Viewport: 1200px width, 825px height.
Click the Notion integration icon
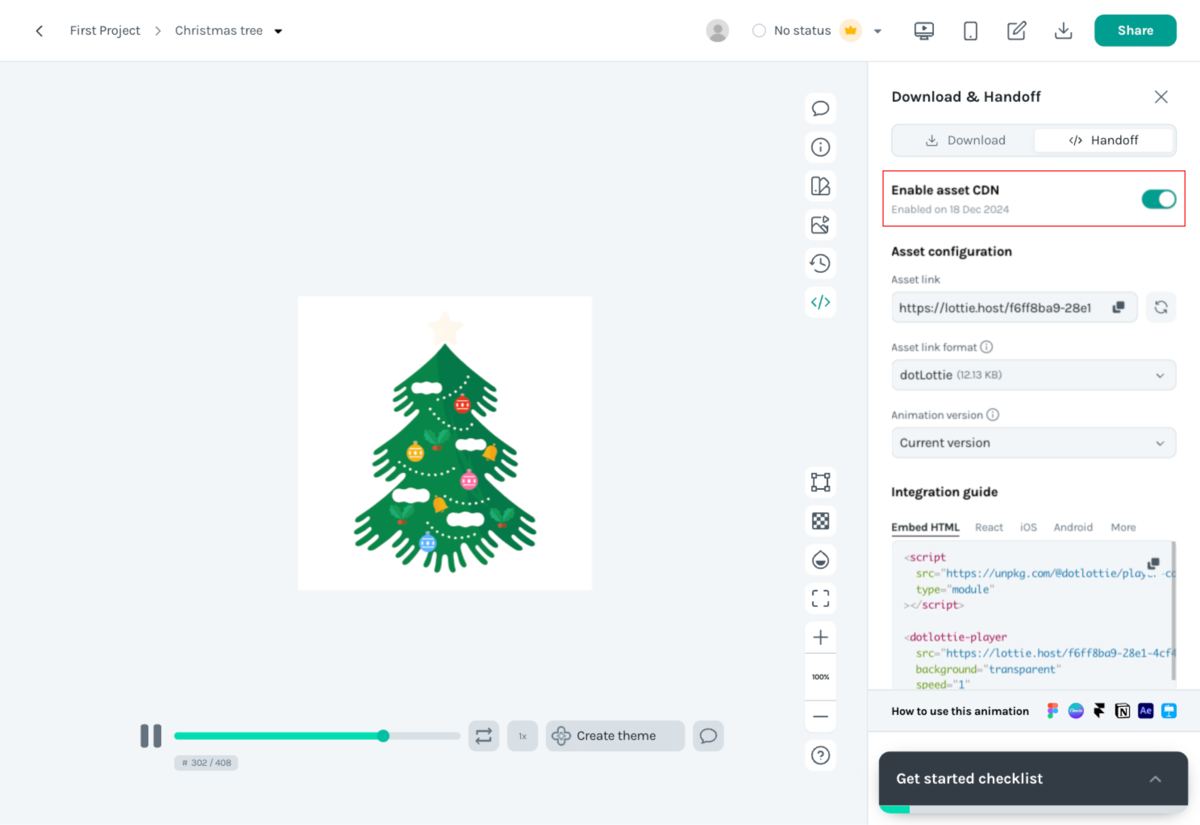(x=1123, y=711)
